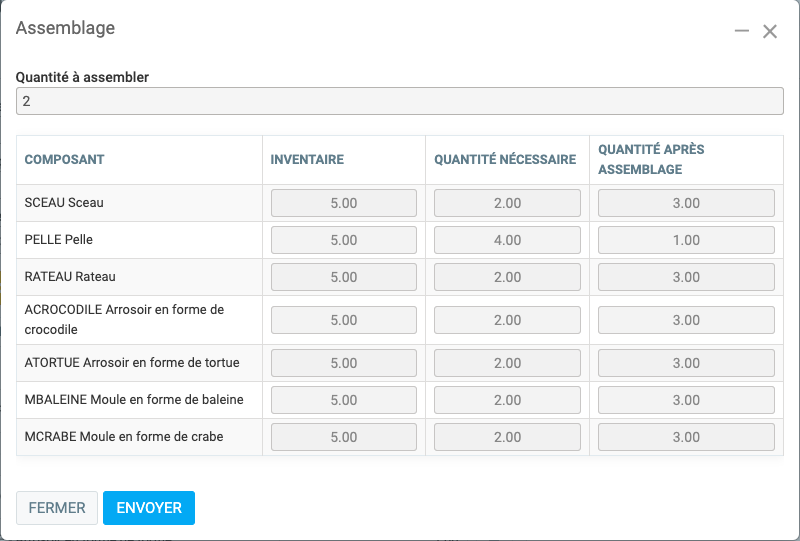This screenshot has height=541, width=800.
Task: Close the Assemblage dialog window
Action: tap(770, 31)
